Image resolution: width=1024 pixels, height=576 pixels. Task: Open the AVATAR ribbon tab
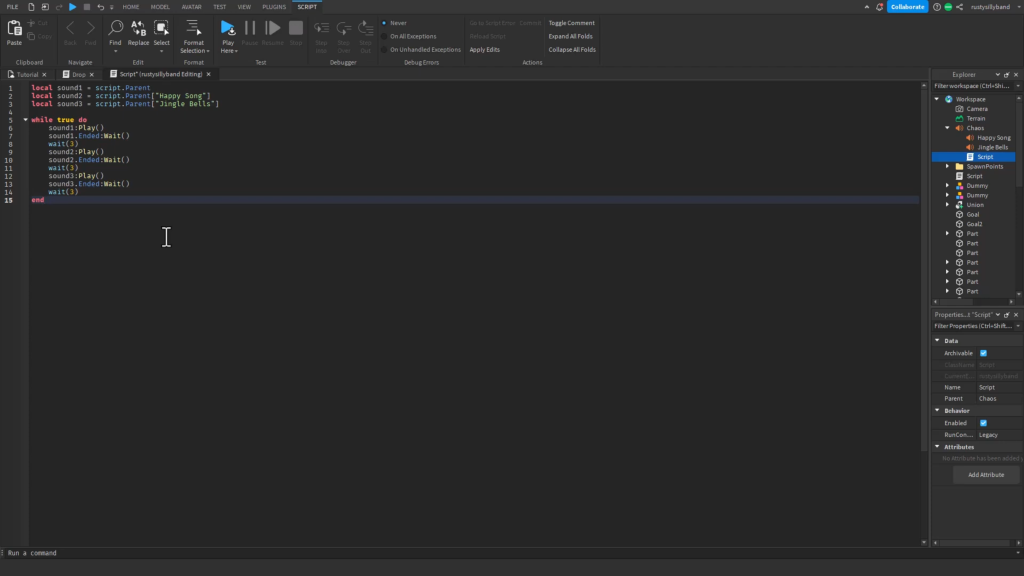tap(191, 7)
